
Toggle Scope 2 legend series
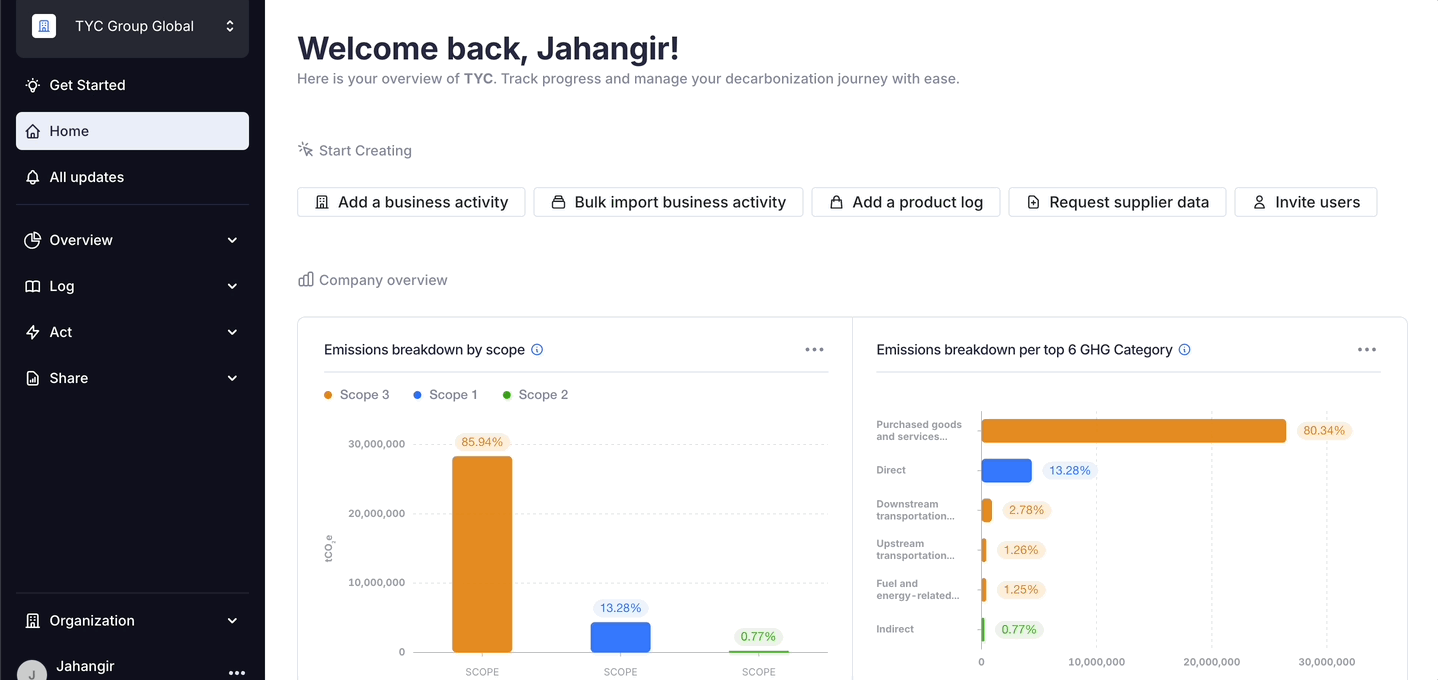tap(535, 395)
